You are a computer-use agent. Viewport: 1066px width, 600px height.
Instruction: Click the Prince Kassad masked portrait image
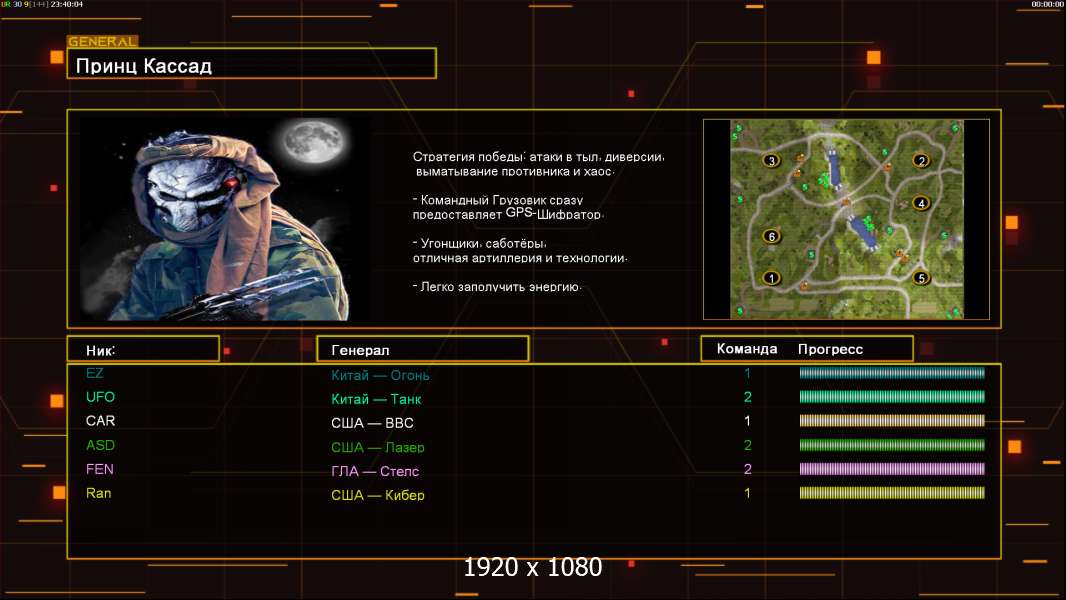(x=226, y=218)
